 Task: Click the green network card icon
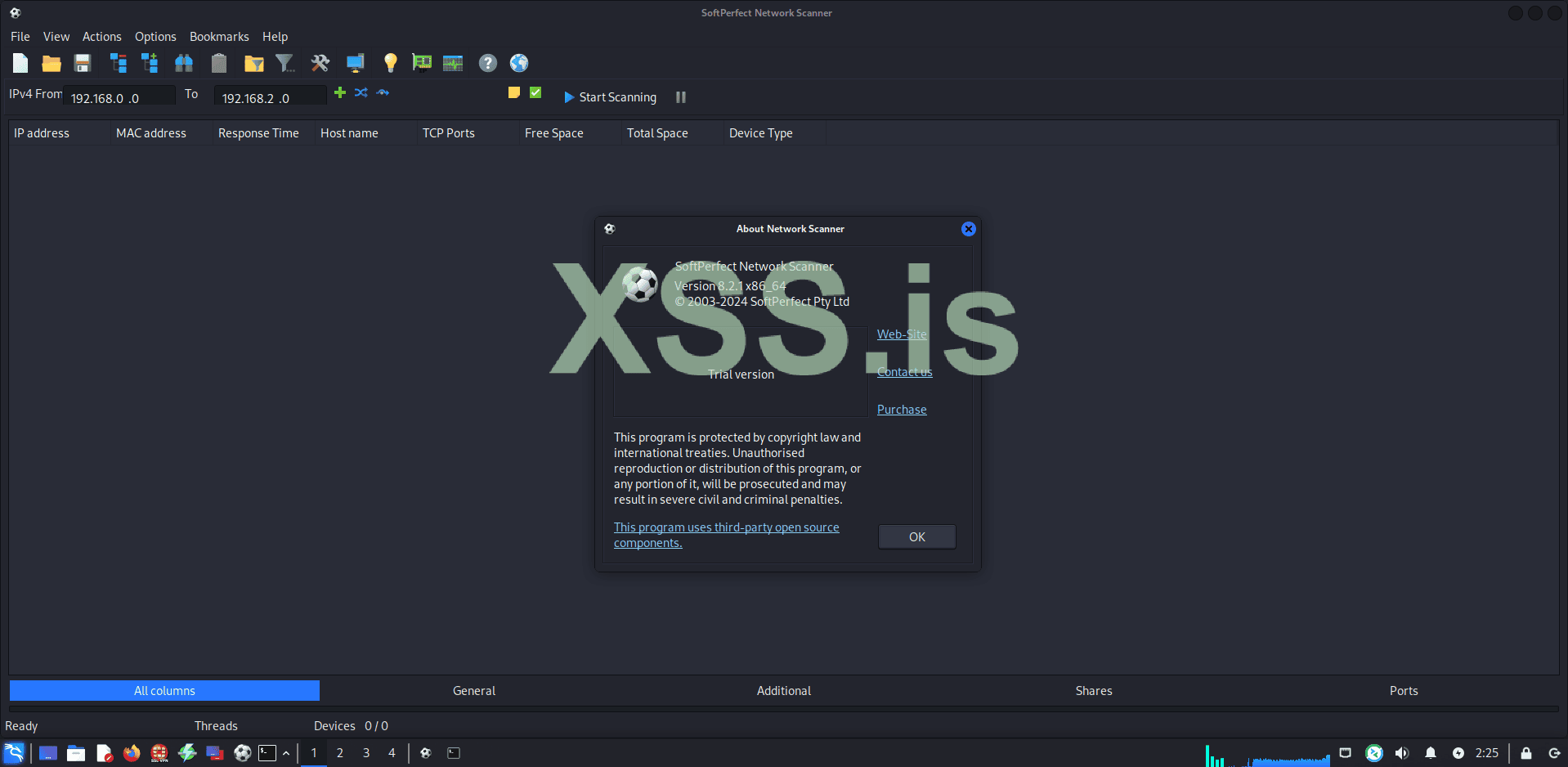coord(422,63)
